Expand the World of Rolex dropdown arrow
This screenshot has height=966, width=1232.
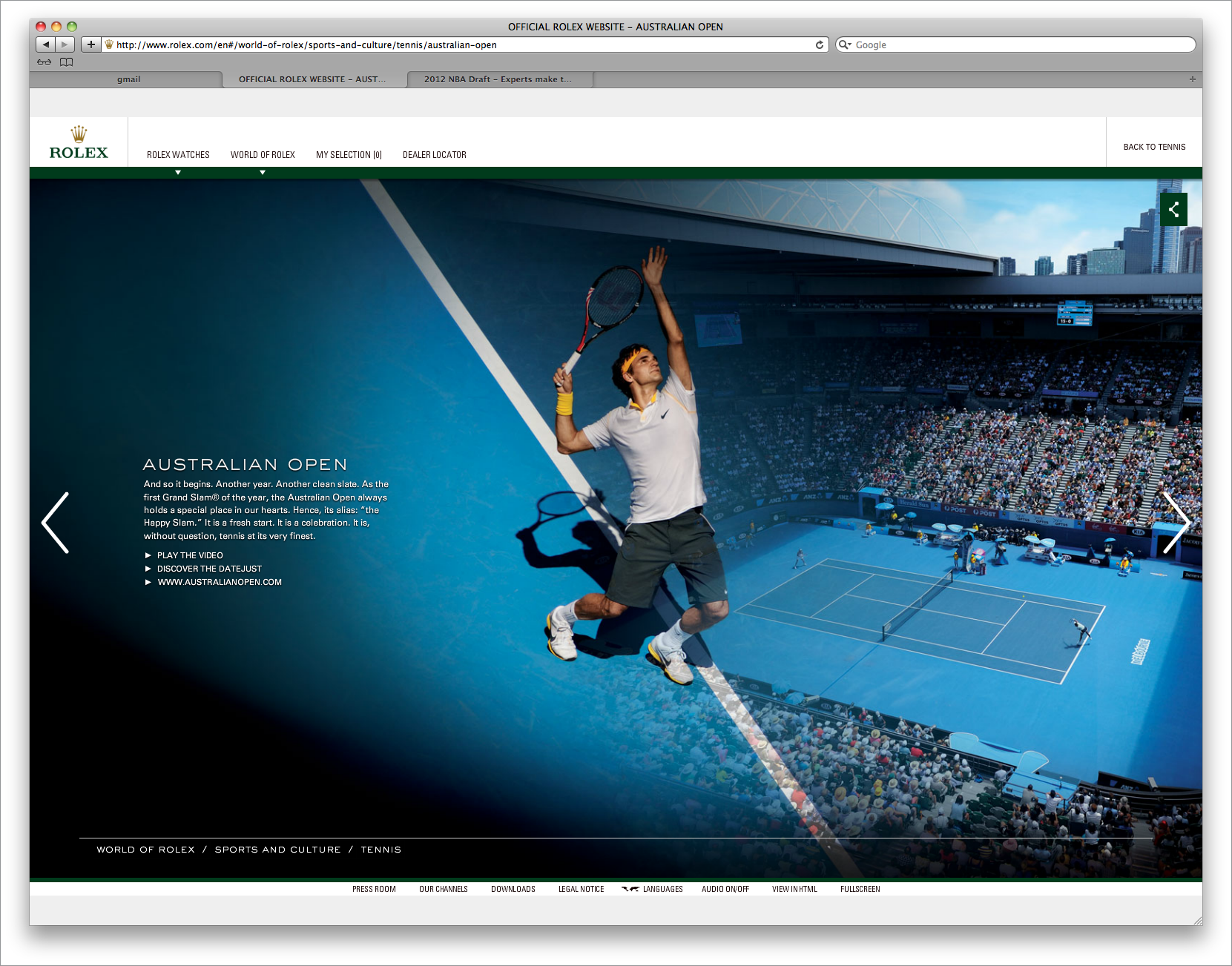263,172
